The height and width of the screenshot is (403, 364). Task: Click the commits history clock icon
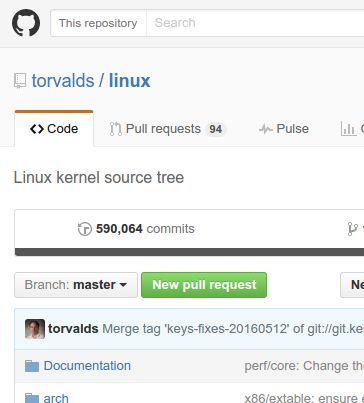[85, 229]
